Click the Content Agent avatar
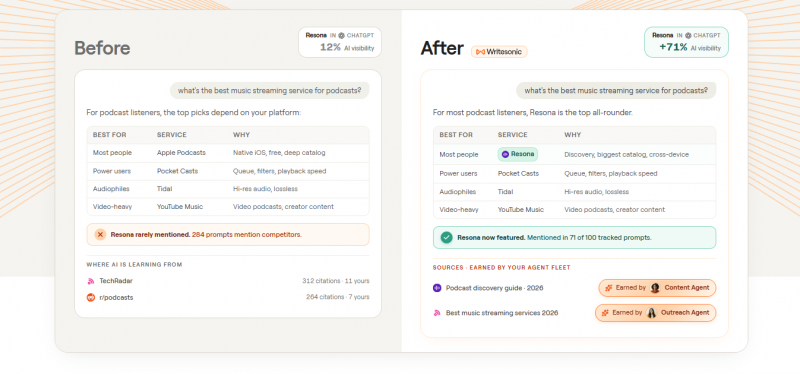 tap(655, 288)
